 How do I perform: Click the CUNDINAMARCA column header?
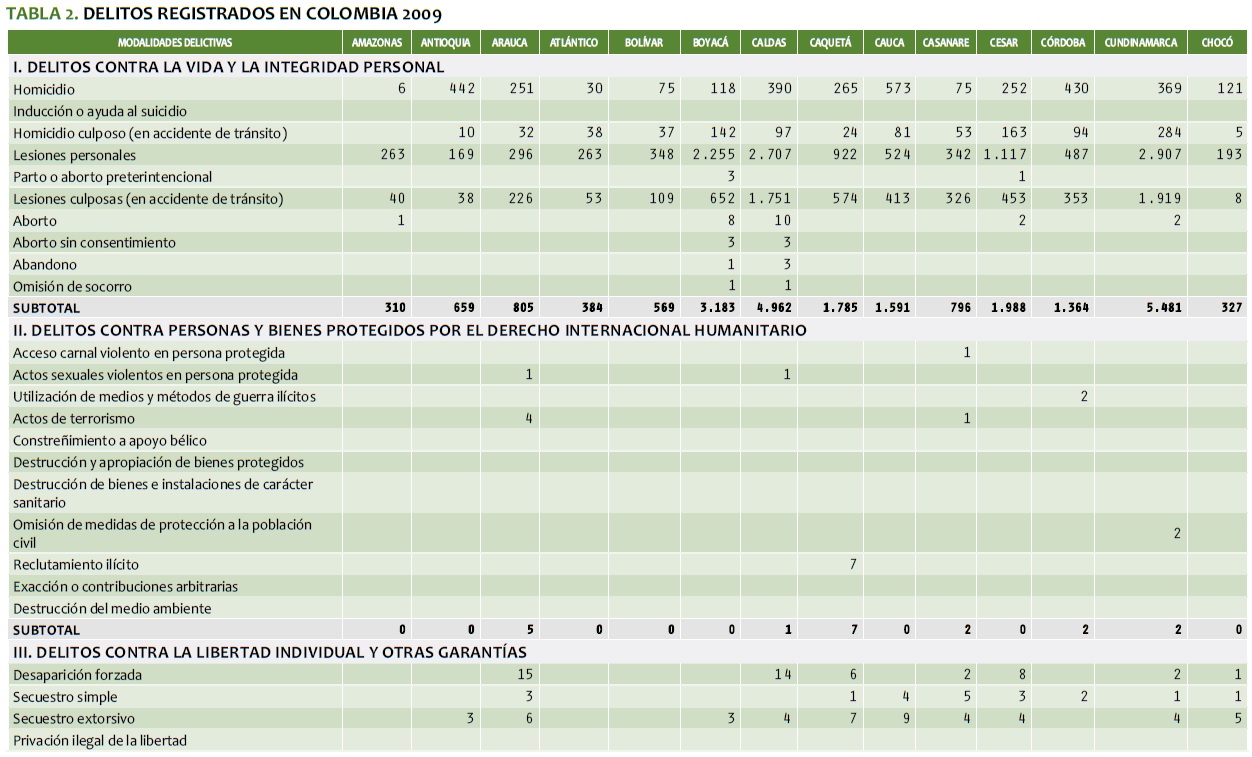[1140, 43]
